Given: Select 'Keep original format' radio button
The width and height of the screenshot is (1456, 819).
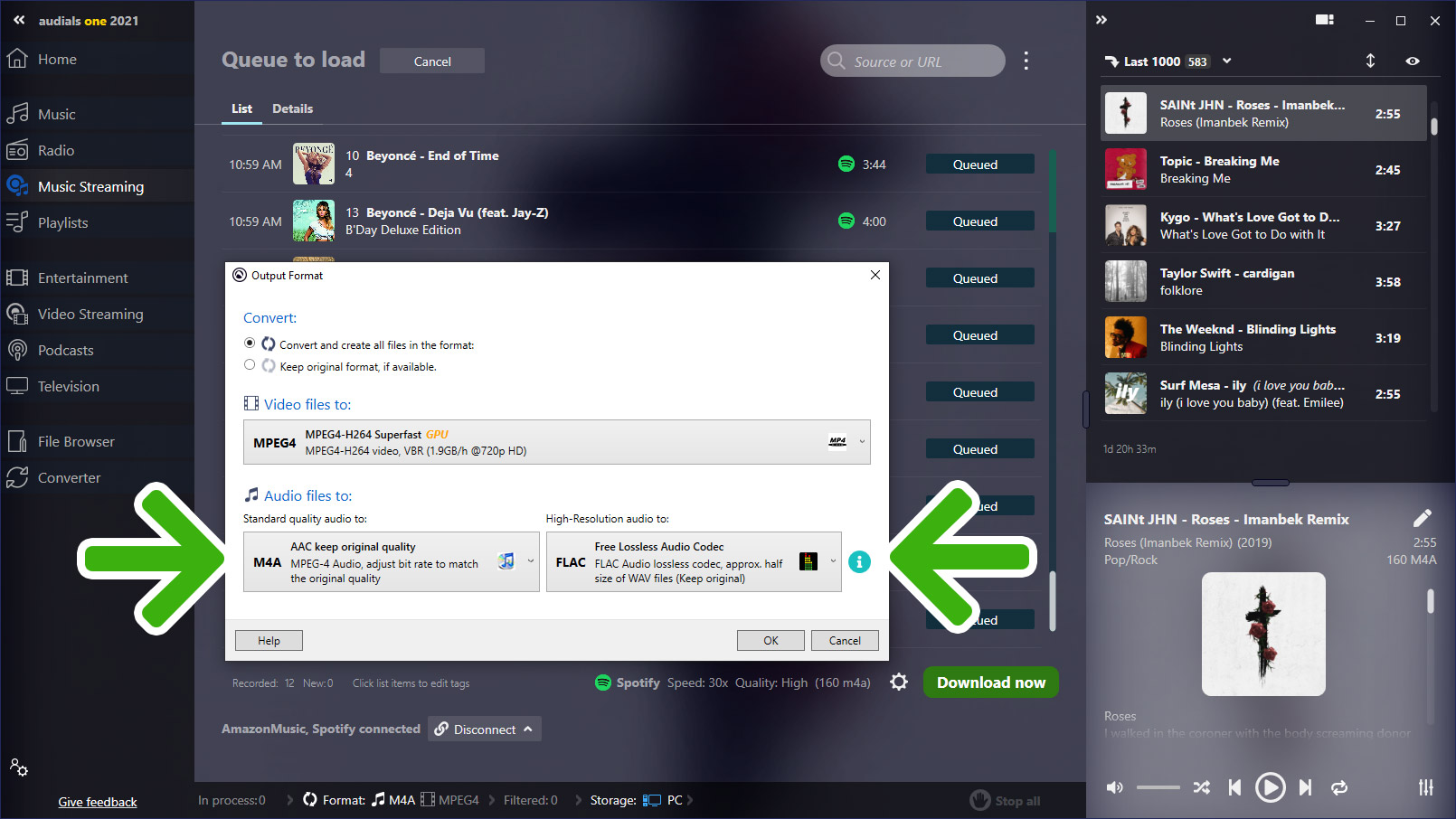Looking at the screenshot, I should [250, 365].
